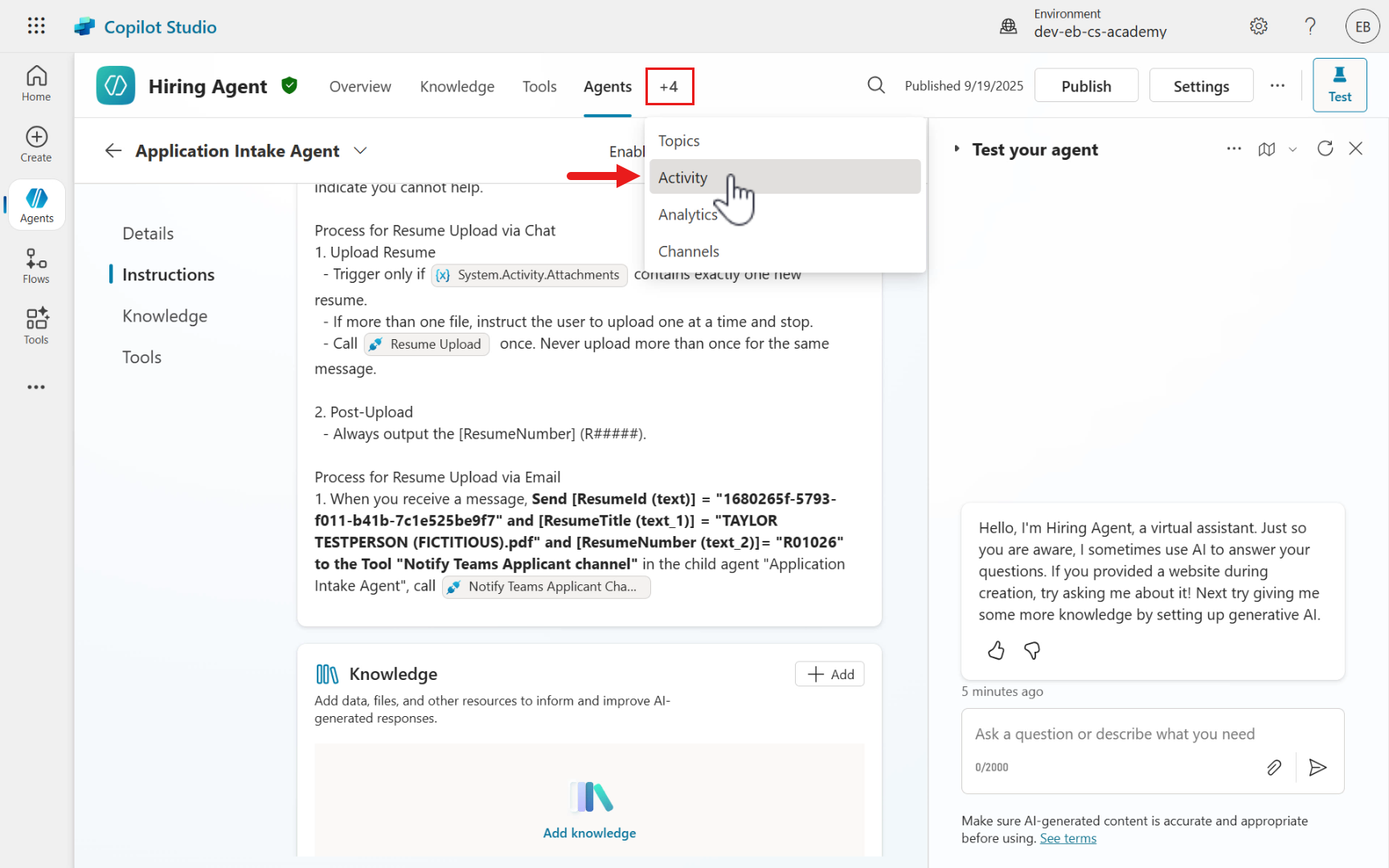1389x868 pixels.
Task: Click the thumbs down feedback icon
Action: (x=1032, y=650)
